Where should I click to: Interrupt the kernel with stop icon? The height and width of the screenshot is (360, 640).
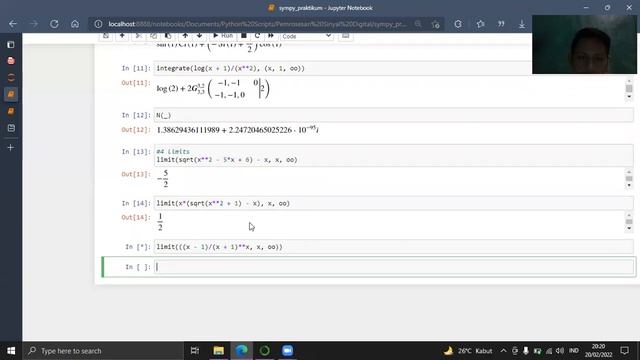[x=244, y=36]
